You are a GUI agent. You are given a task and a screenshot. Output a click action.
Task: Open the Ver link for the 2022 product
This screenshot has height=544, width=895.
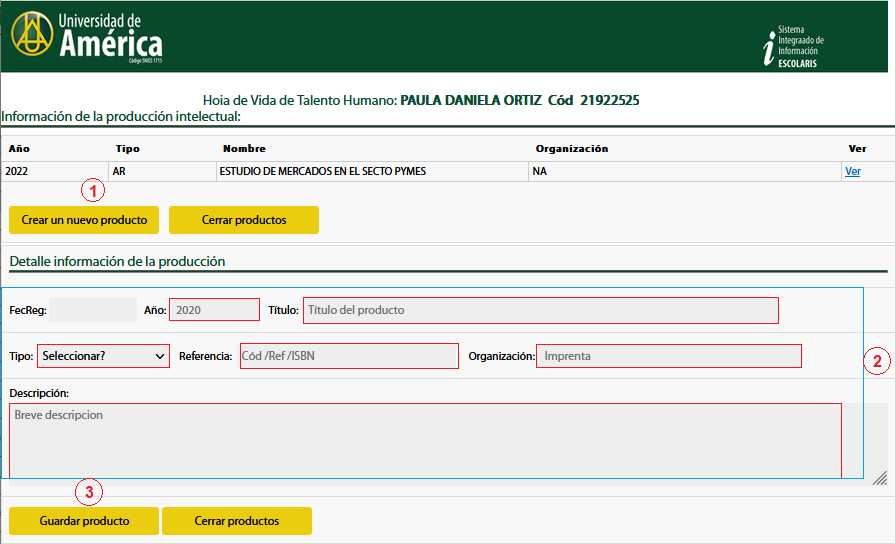[x=852, y=171]
